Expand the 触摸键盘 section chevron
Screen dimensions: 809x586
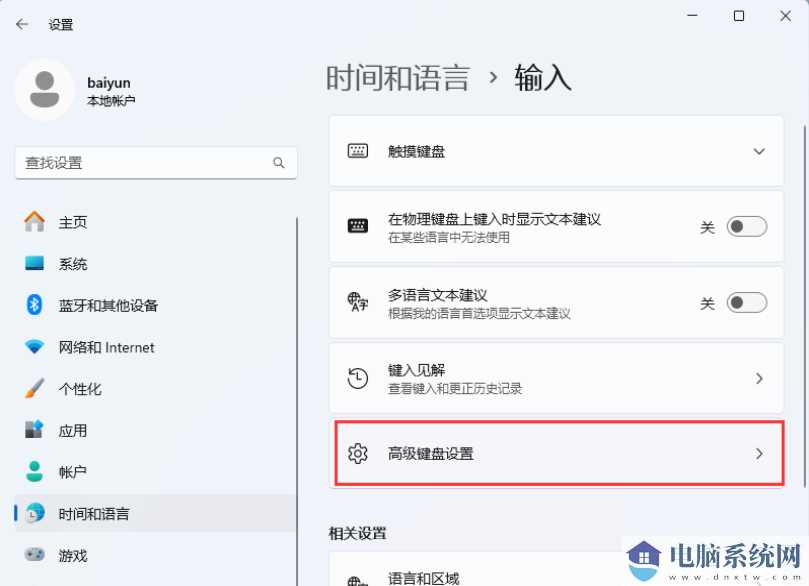pyautogui.click(x=759, y=152)
